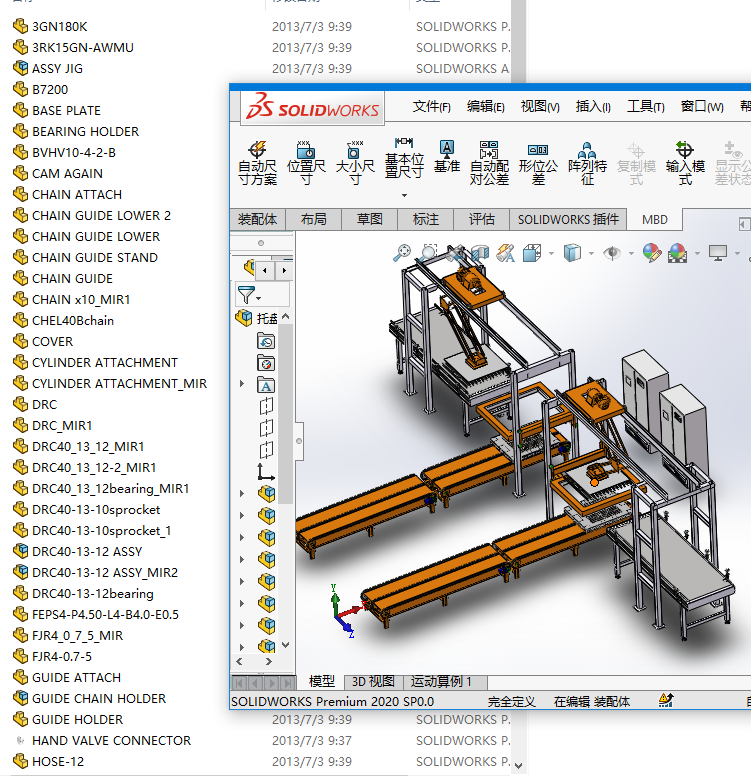Click the Edit Appearance color sphere icon
The width and height of the screenshot is (751, 776).
click(651, 253)
